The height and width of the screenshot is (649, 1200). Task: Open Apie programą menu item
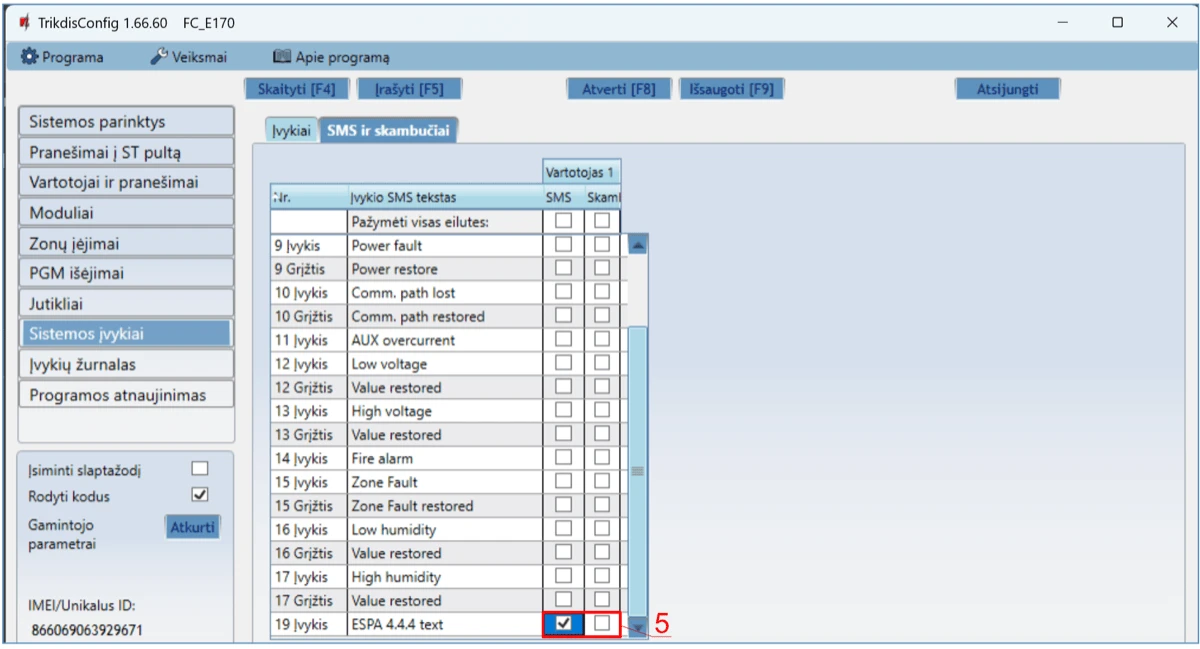[x=331, y=57]
